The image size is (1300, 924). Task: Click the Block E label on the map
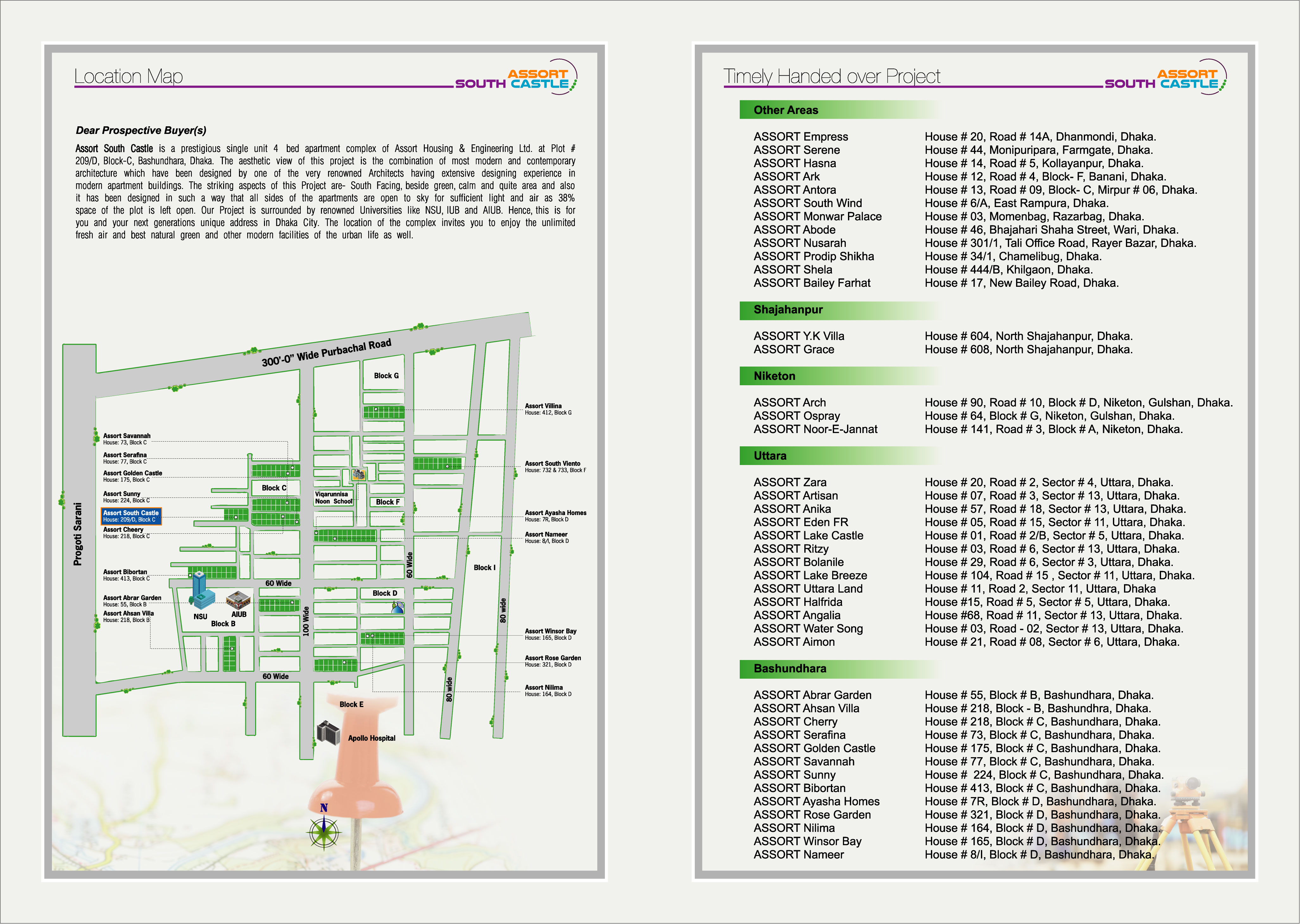pyautogui.click(x=352, y=704)
